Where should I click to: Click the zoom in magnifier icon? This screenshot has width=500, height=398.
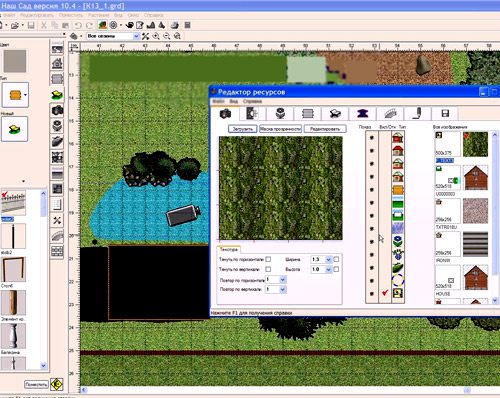(x=156, y=36)
